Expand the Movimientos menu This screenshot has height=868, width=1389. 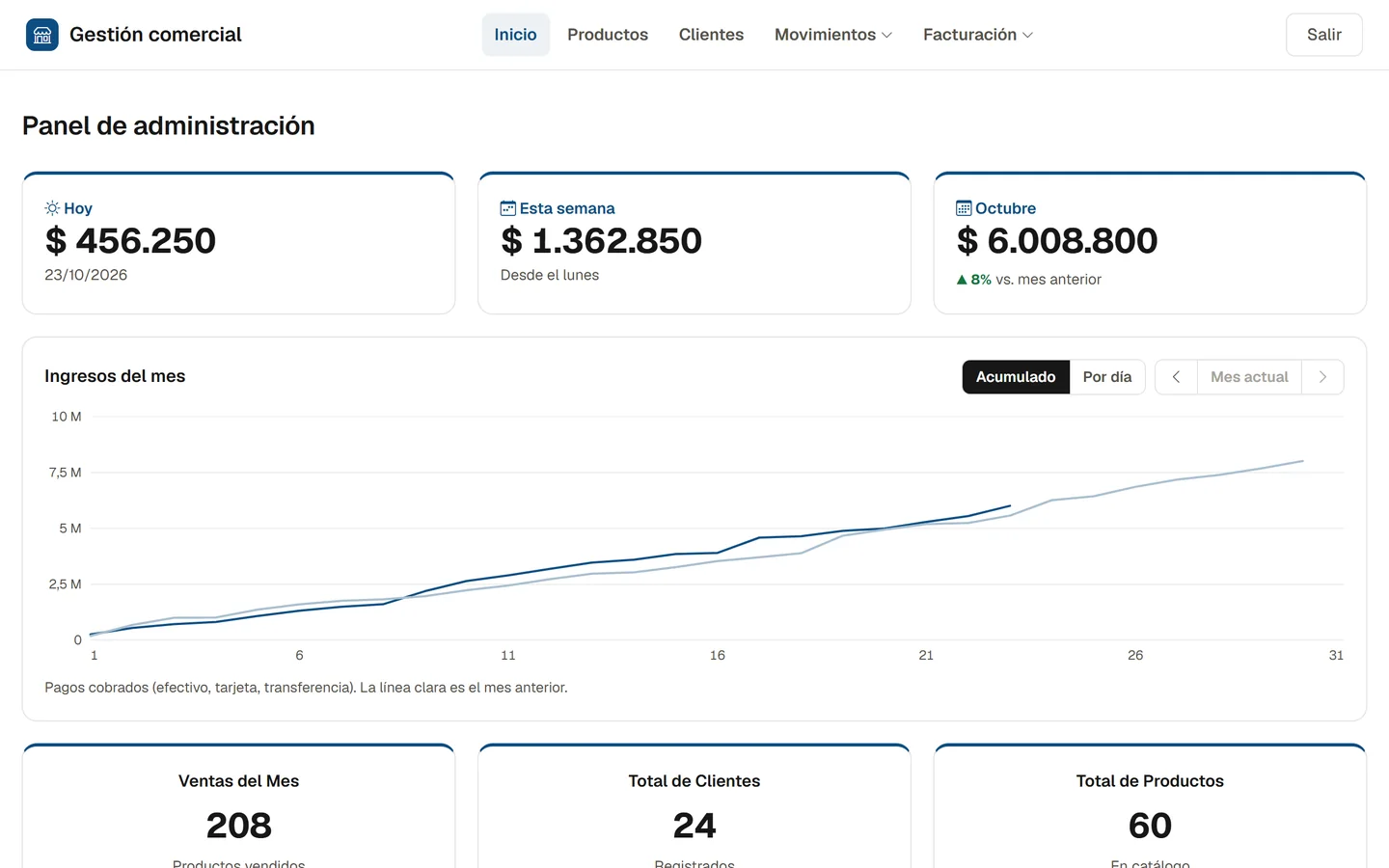pos(833,35)
